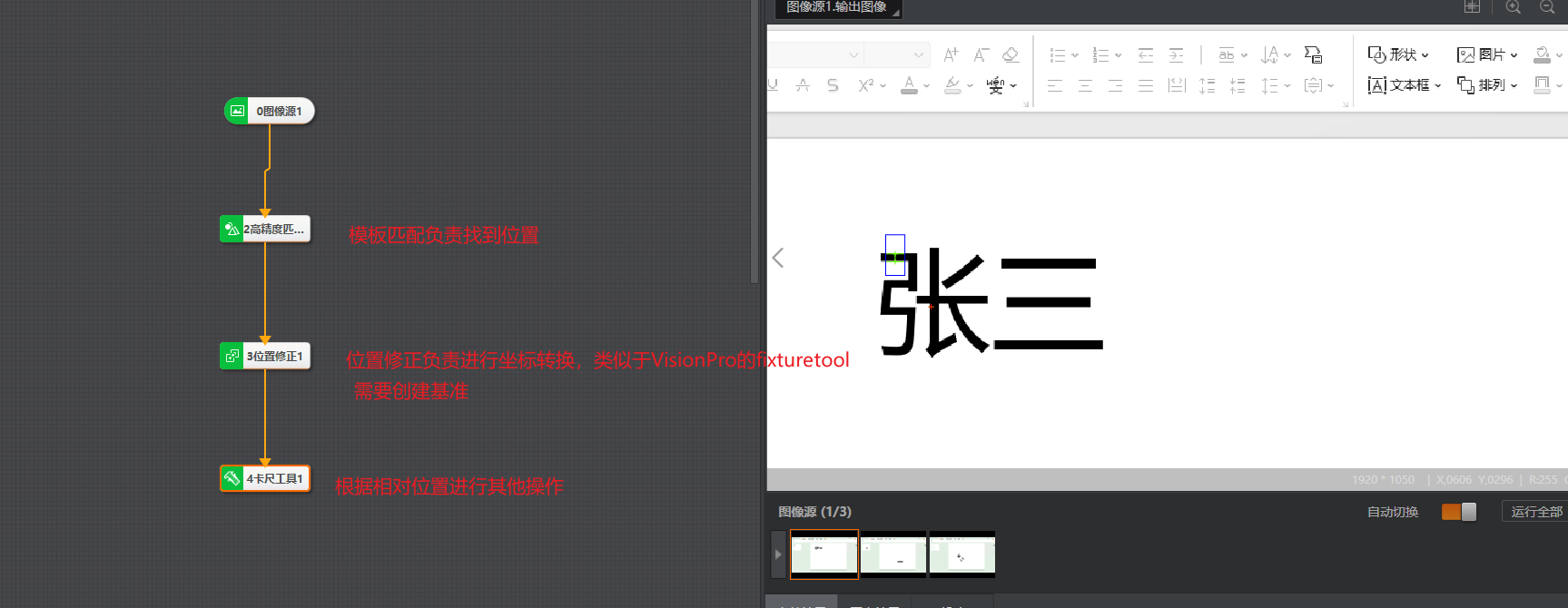Click the clear formatting eraser icon
The image size is (1568, 608).
pos(1011,55)
